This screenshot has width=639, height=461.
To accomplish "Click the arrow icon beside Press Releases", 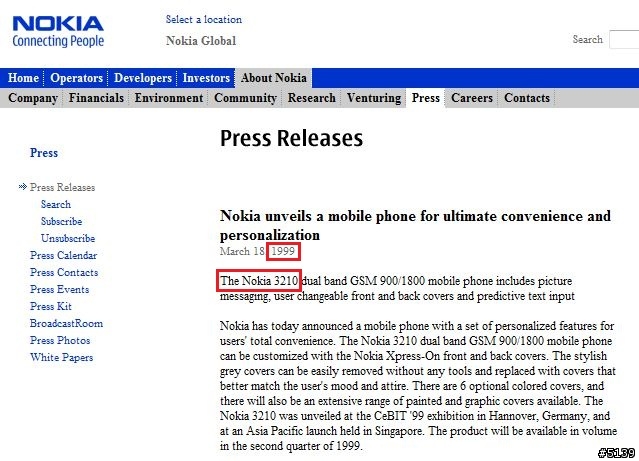I will (22, 187).
